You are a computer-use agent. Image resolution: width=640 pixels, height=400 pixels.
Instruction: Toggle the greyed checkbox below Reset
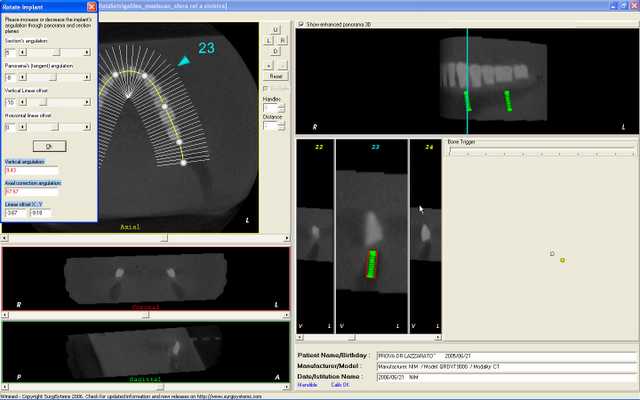point(266,88)
